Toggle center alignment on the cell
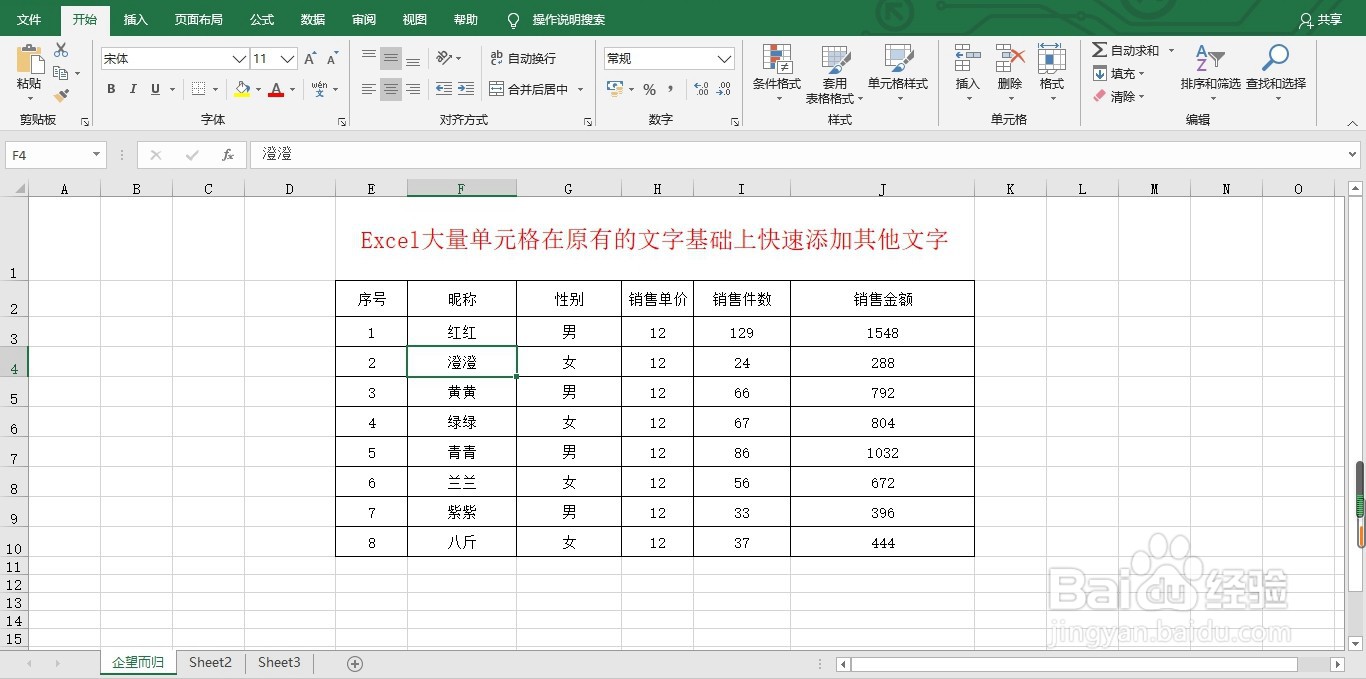The width and height of the screenshot is (1366, 679). click(x=390, y=89)
